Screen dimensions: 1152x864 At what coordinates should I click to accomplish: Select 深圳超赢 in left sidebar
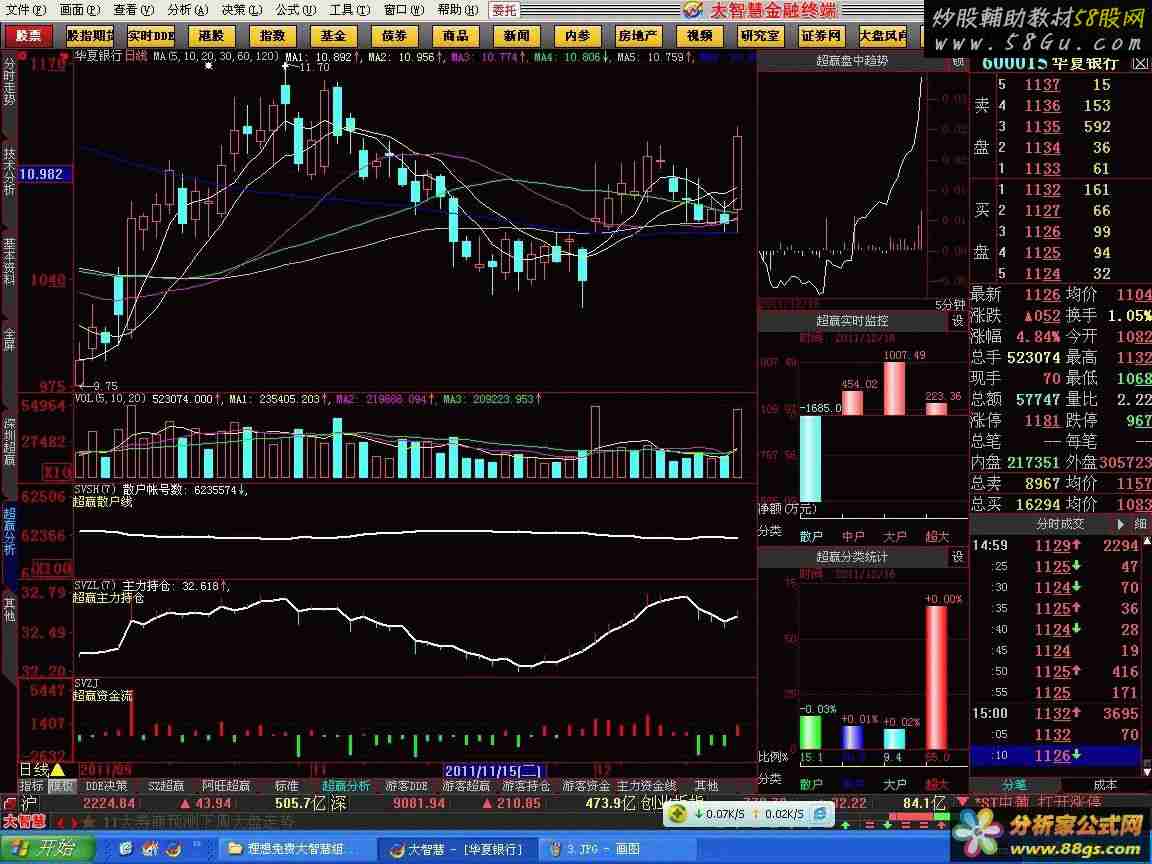click(9, 441)
